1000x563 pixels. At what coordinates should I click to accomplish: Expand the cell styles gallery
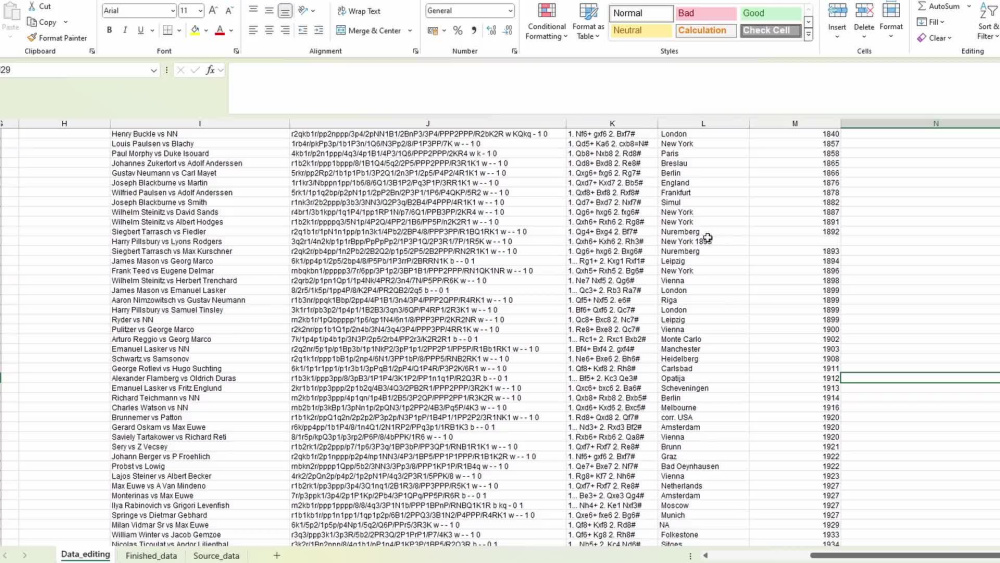[808, 35]
